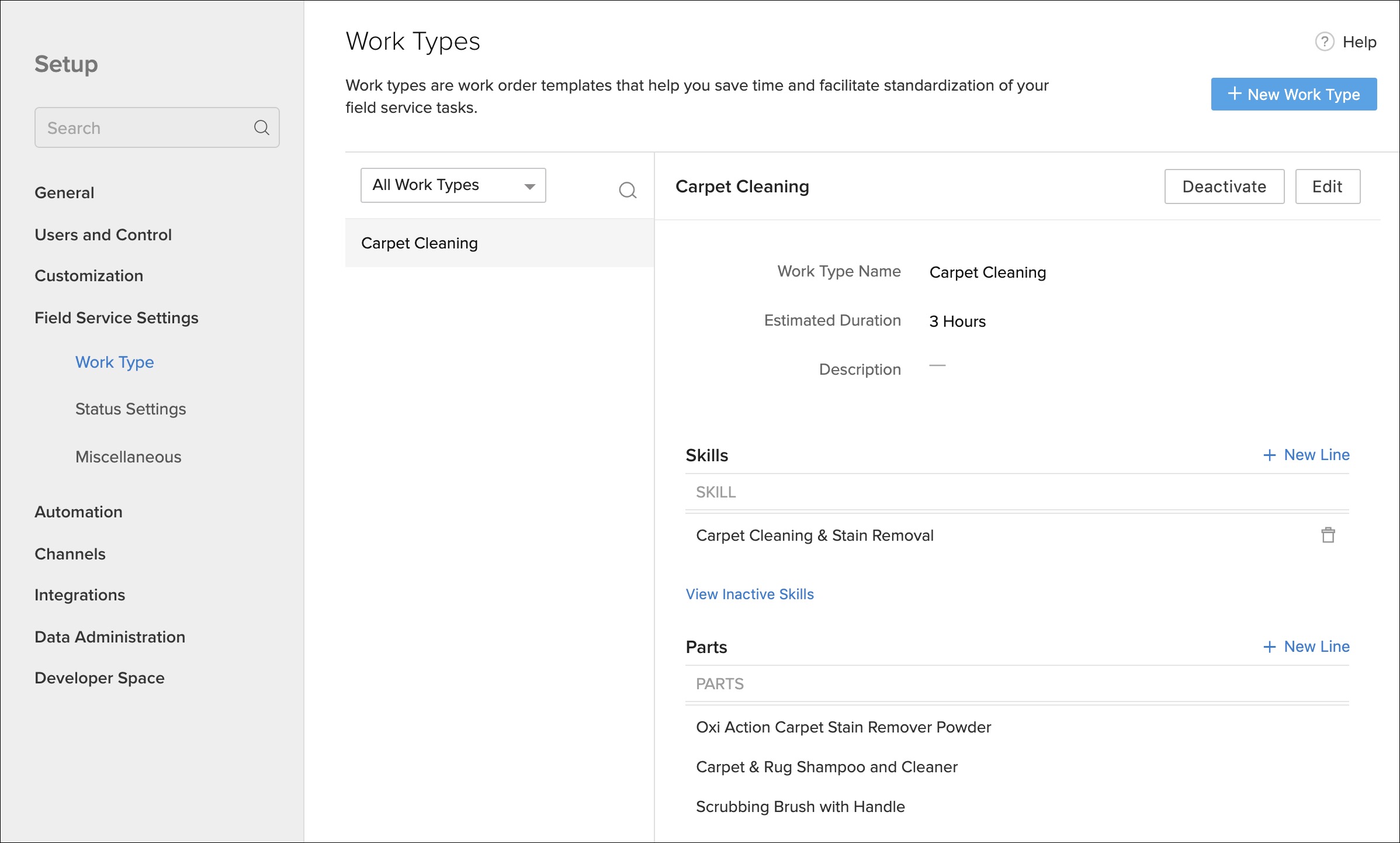
Task: Open View Inactive Skills link
Action: (749, 594)
